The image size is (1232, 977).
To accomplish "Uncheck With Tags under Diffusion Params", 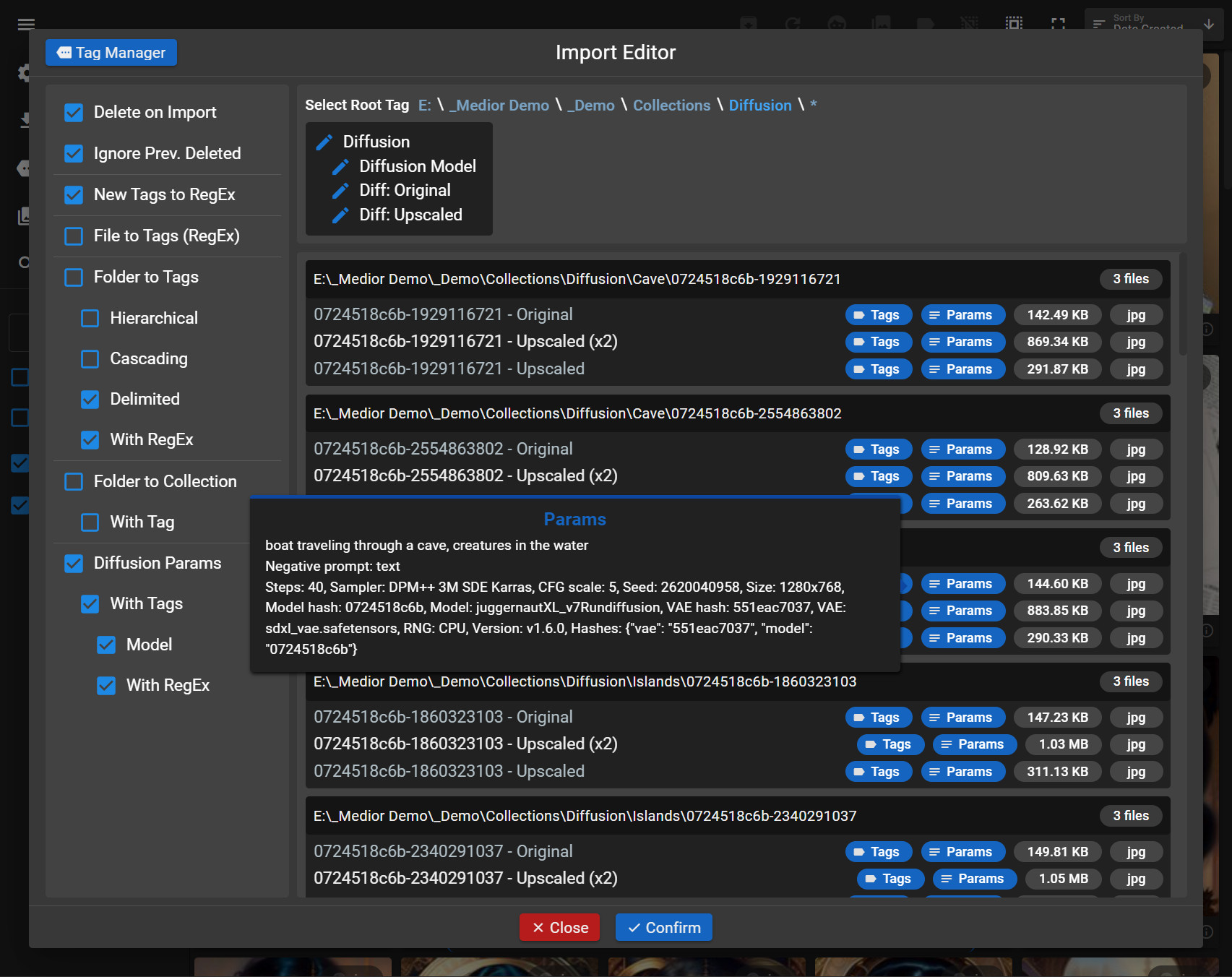I will coord(90,604).
